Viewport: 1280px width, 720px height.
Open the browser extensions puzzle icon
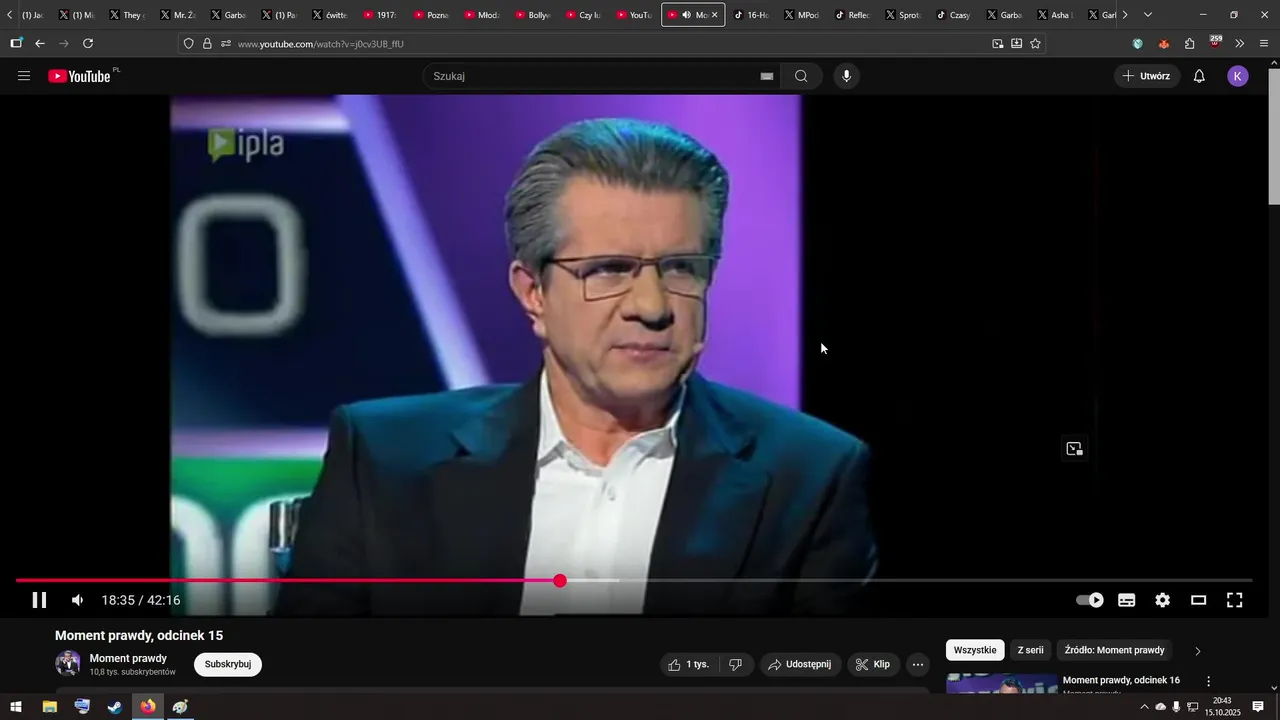(1189, 44)
